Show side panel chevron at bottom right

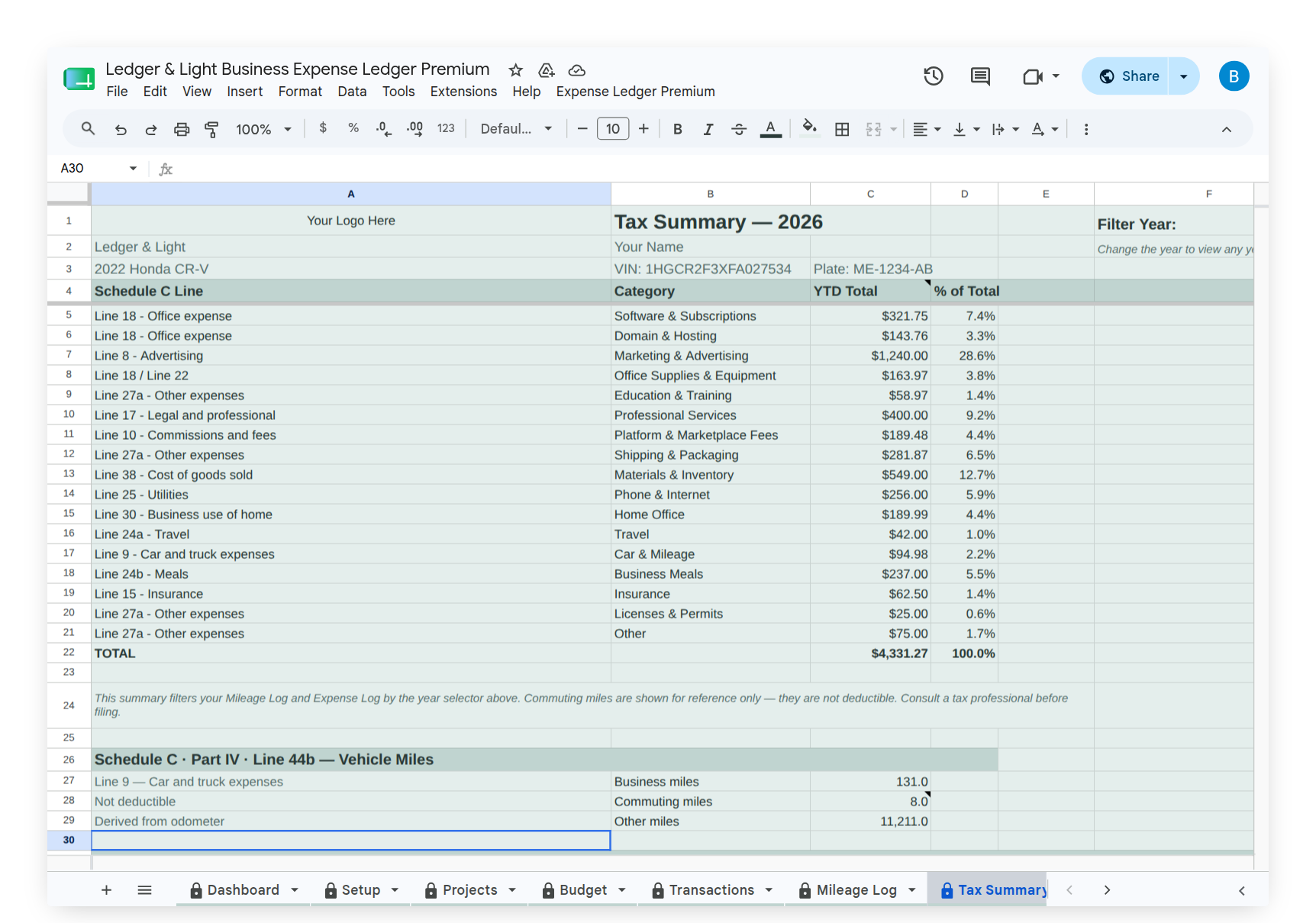[1242, 890]
